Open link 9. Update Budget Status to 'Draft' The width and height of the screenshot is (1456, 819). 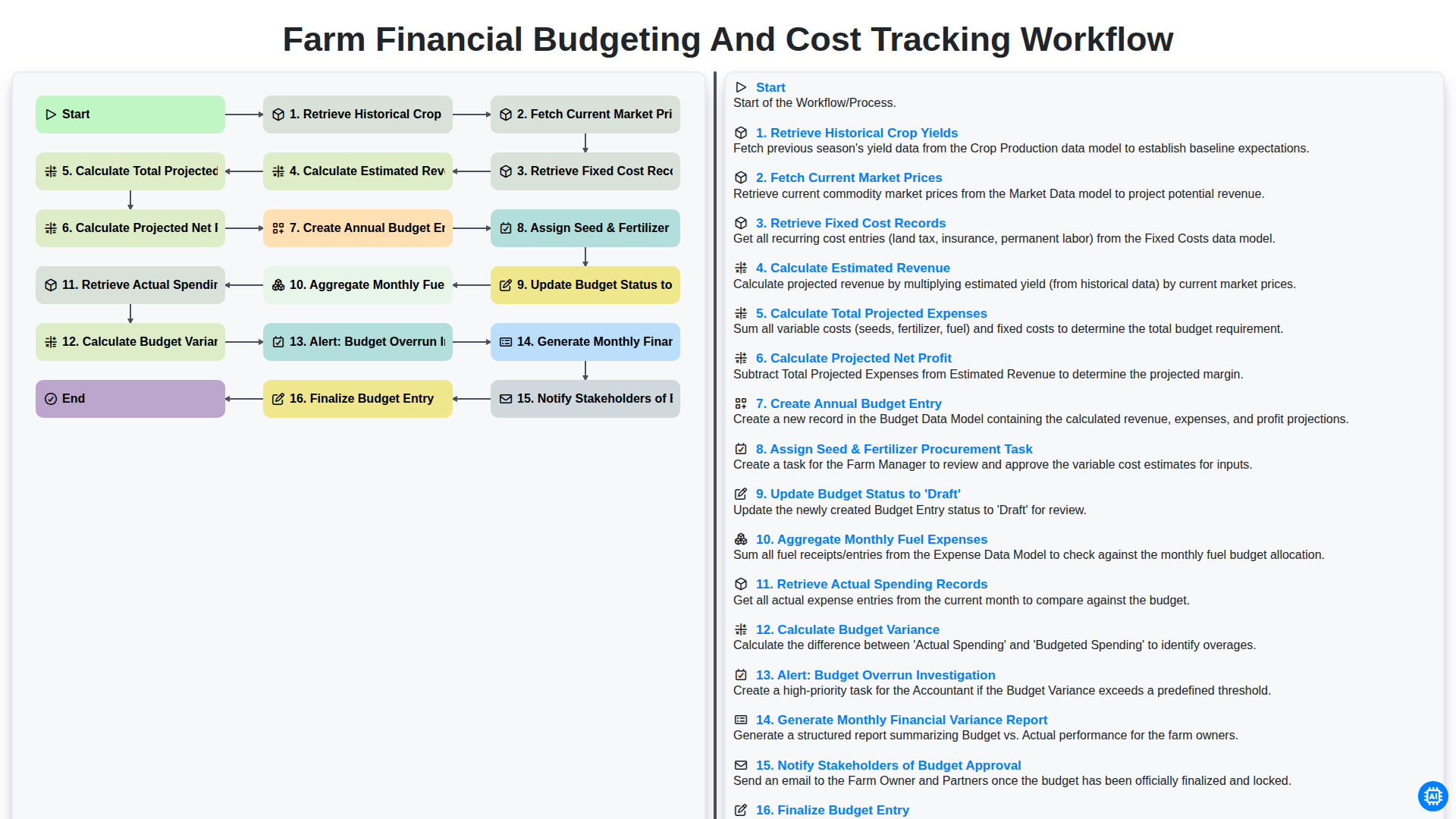click(858, 494)
